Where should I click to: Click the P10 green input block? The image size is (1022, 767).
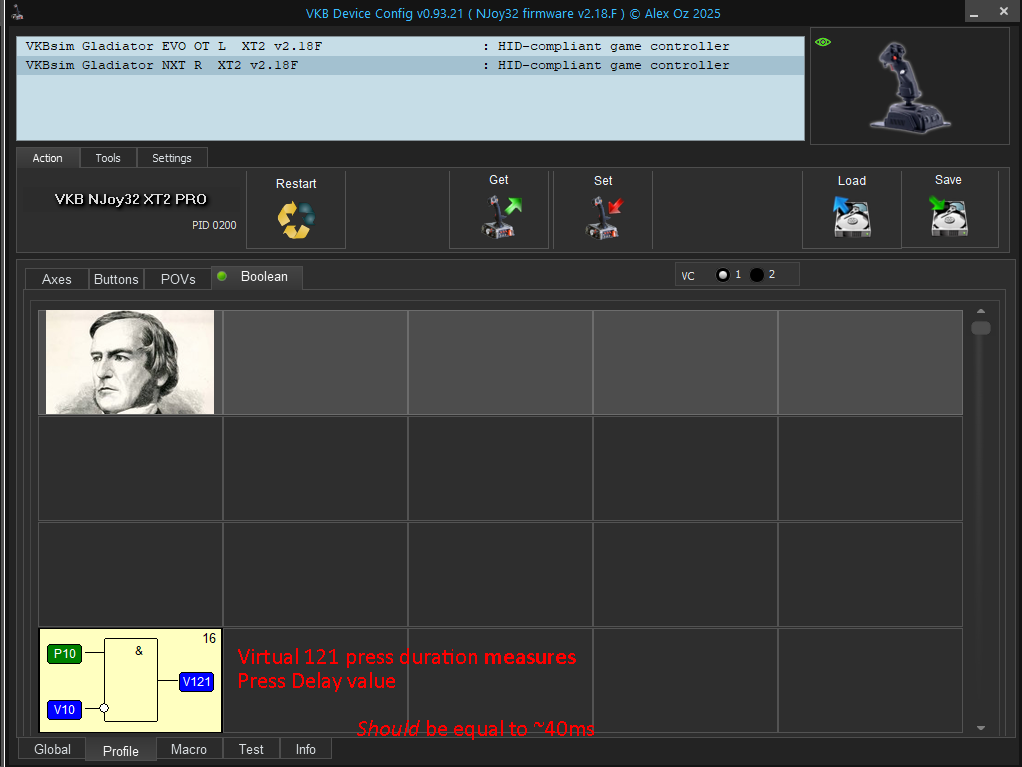(x=65, y=654)
